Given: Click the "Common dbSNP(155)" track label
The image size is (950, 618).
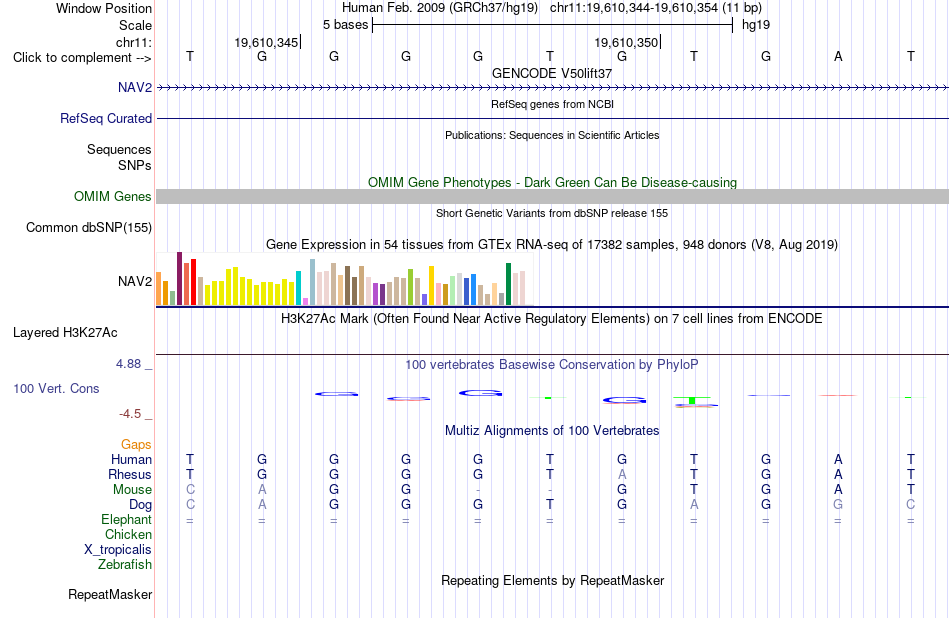Looking at the screenshot, I should coord(88,228).
